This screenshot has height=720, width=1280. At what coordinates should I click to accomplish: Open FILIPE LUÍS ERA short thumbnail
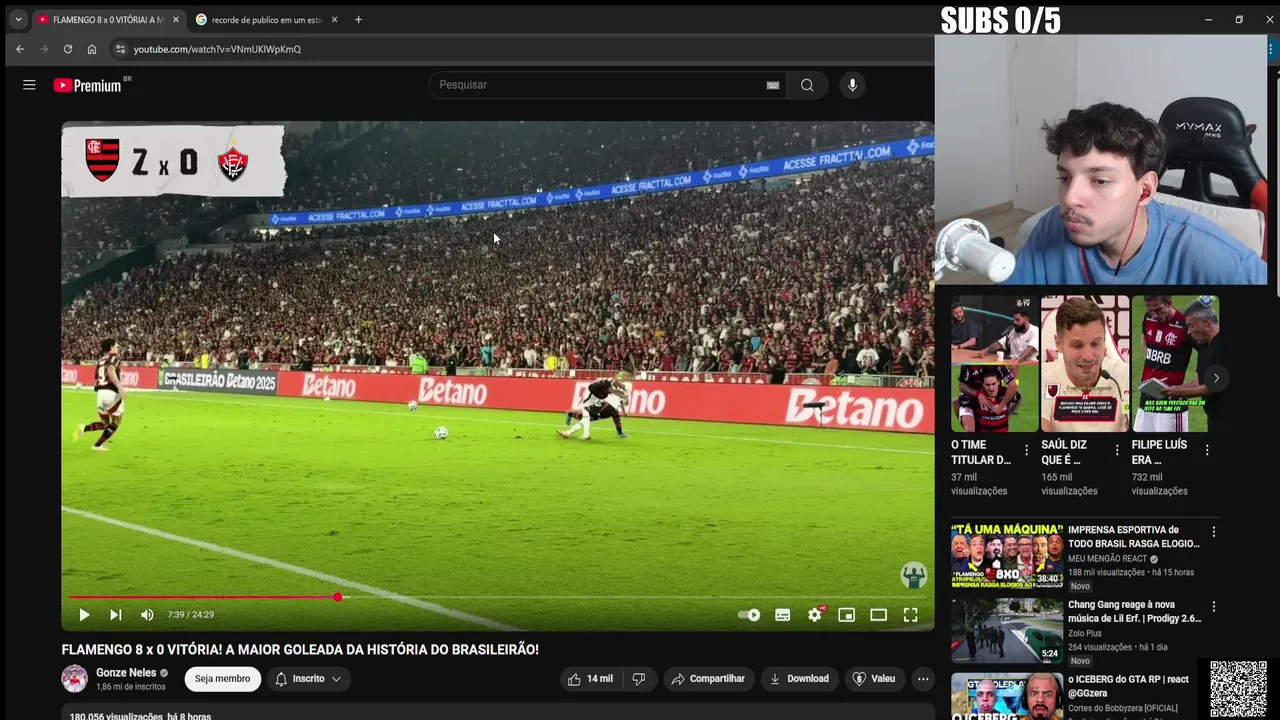(1175, 363)
